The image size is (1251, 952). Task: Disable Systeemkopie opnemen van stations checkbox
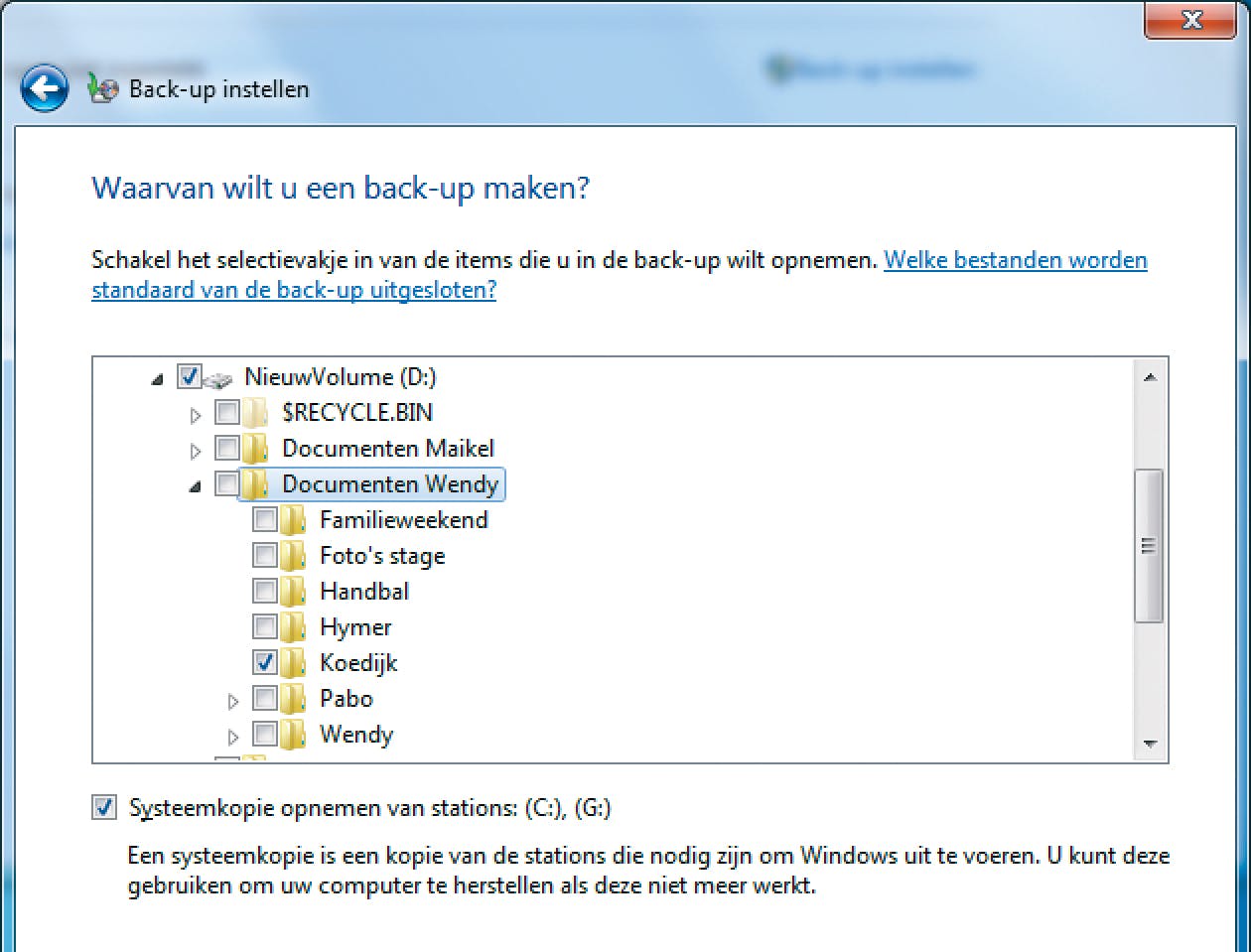coord(103,807)
